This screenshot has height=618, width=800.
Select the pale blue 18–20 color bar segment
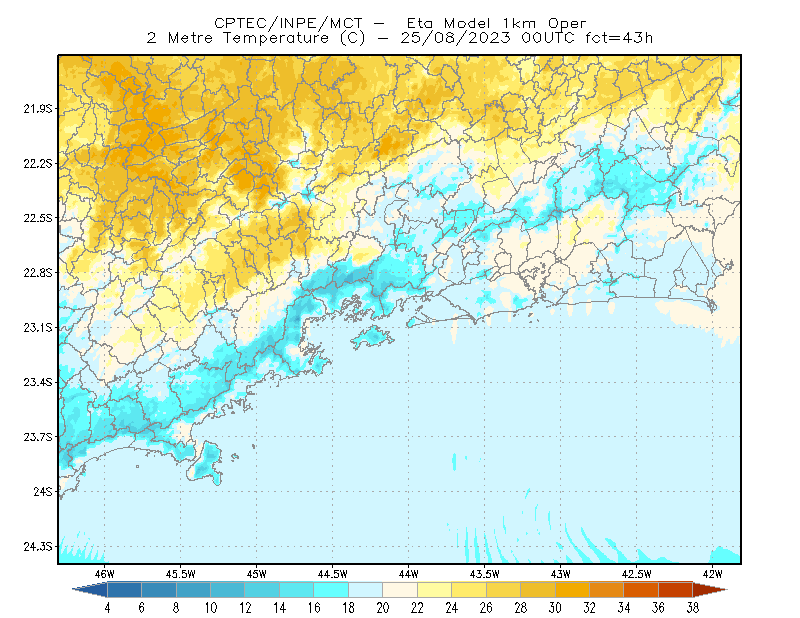[366, 590]
